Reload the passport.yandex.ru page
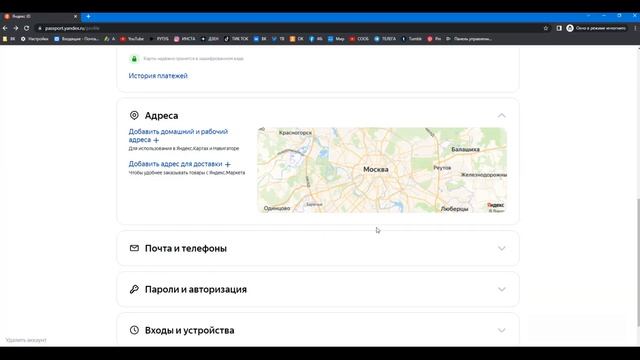 point(27,28)
